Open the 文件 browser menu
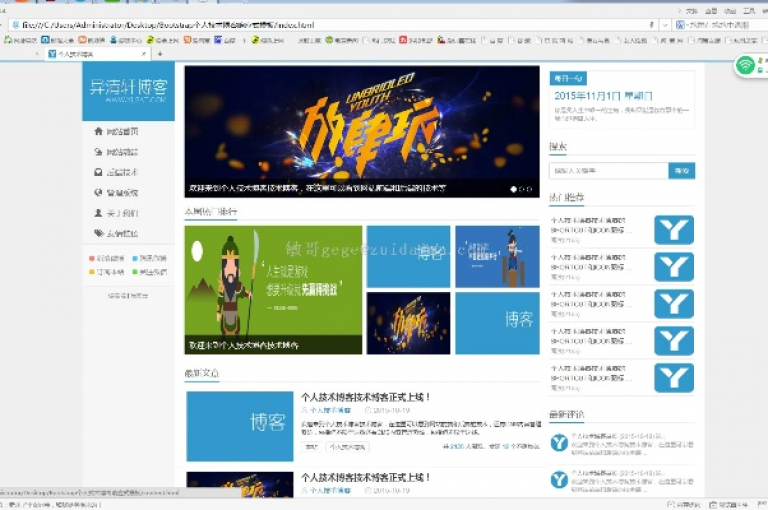The height and width of the screenshot is (510, 768). coord(692,11)
